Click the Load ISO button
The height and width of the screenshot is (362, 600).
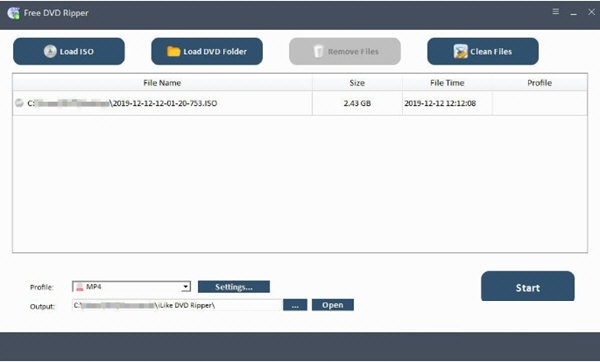coord(69,51)
